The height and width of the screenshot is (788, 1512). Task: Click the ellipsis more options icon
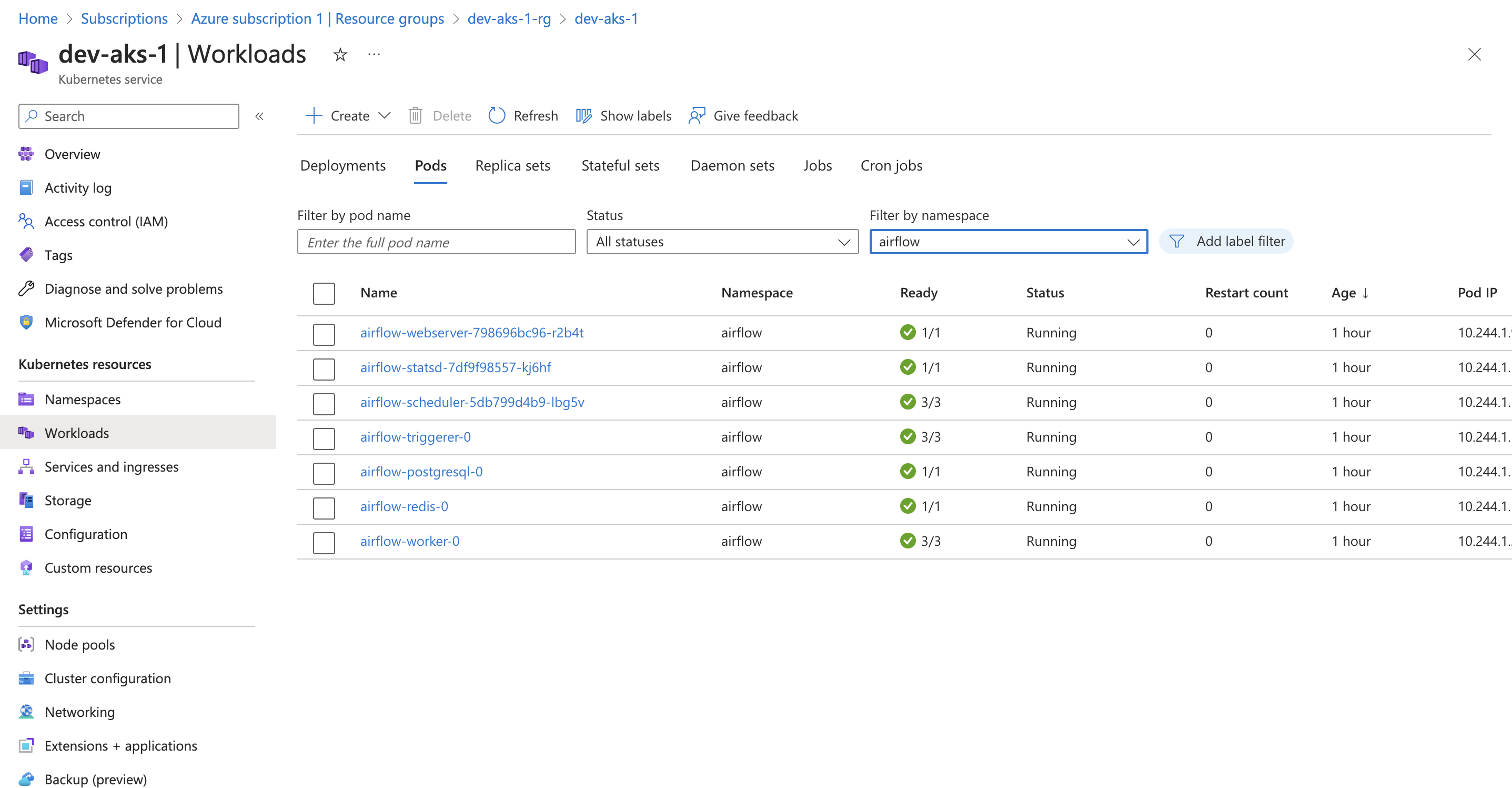(374, 55)
